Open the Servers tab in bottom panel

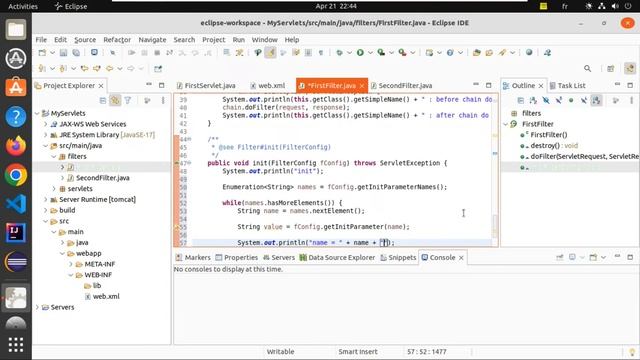(279, 258)
